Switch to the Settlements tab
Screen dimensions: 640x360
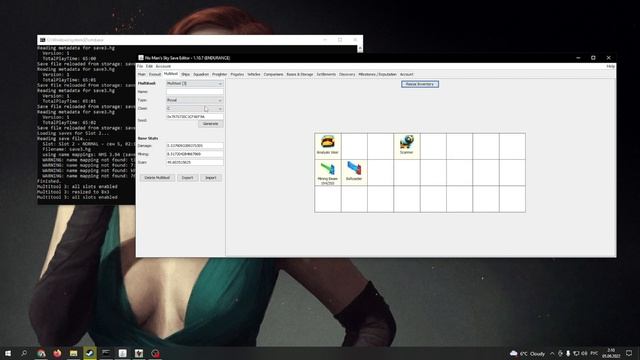coord(326,74)
